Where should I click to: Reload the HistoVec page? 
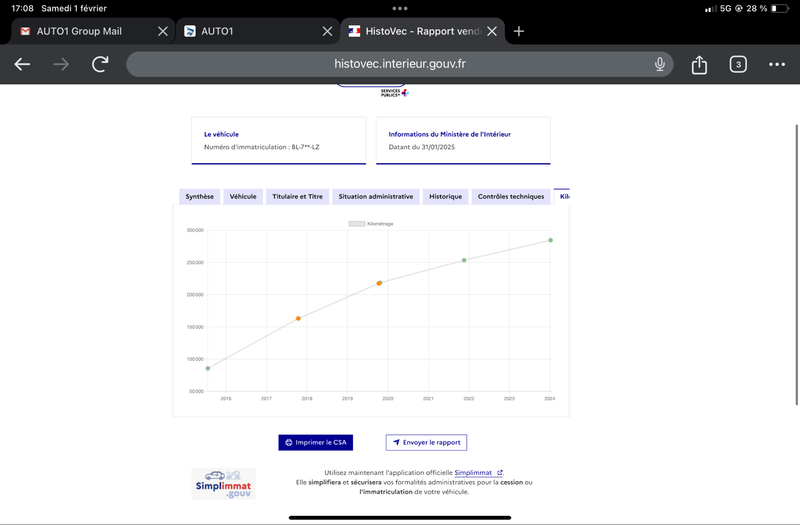click(x=100, y=64)
